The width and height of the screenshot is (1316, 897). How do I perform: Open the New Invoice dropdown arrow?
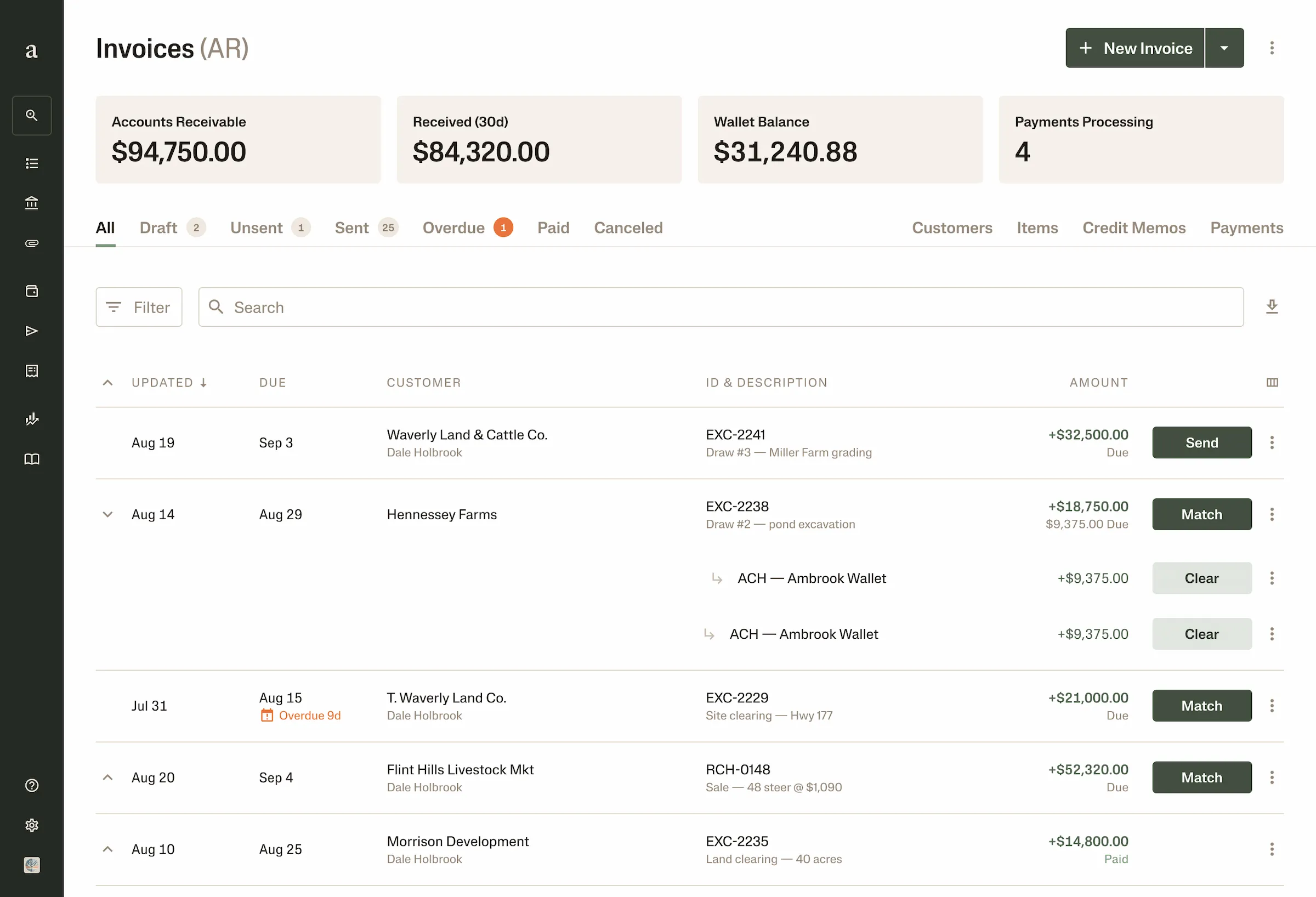(x=1224, y=48)
